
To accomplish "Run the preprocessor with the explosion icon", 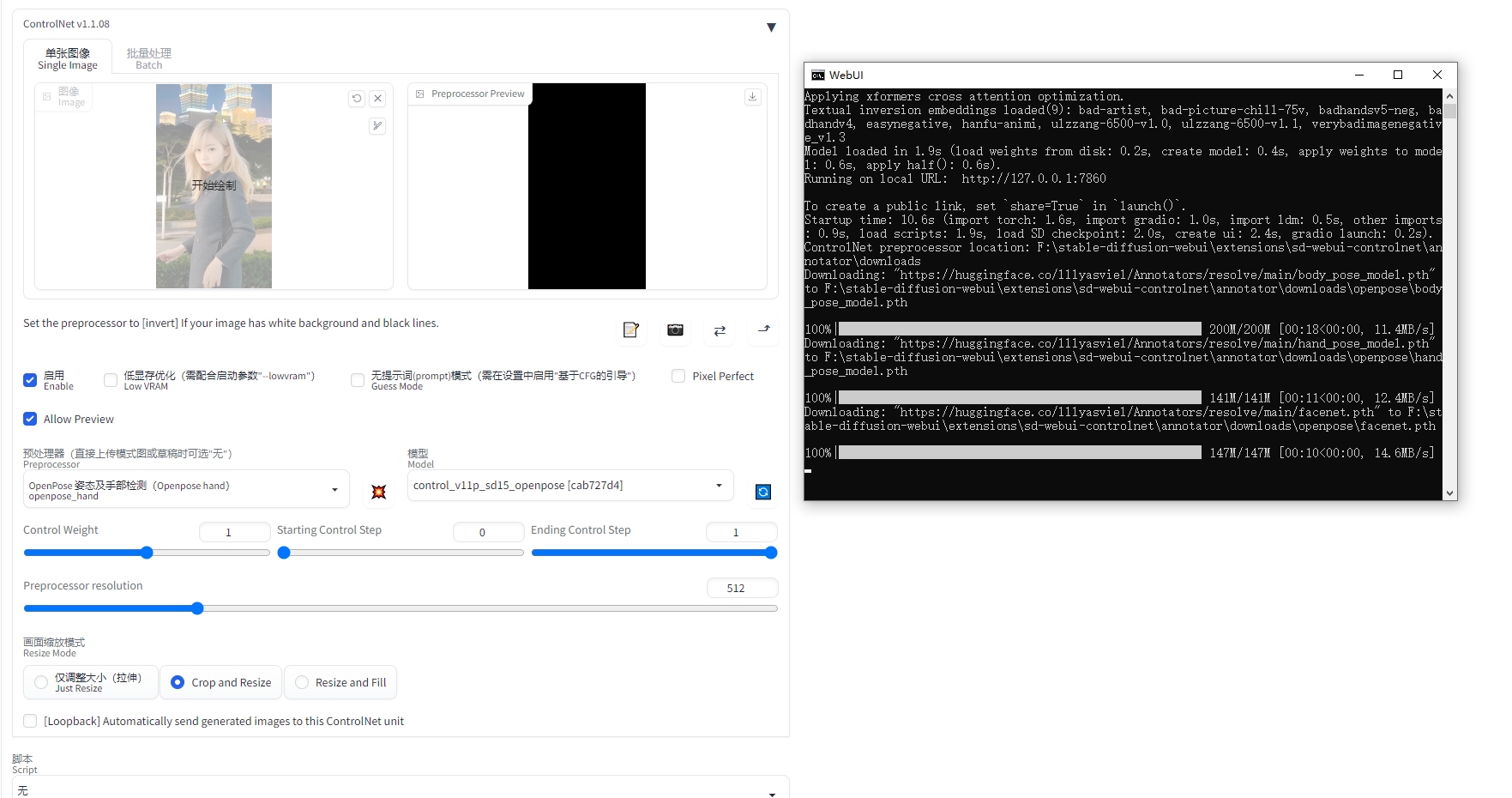I will tap(378, 492).
